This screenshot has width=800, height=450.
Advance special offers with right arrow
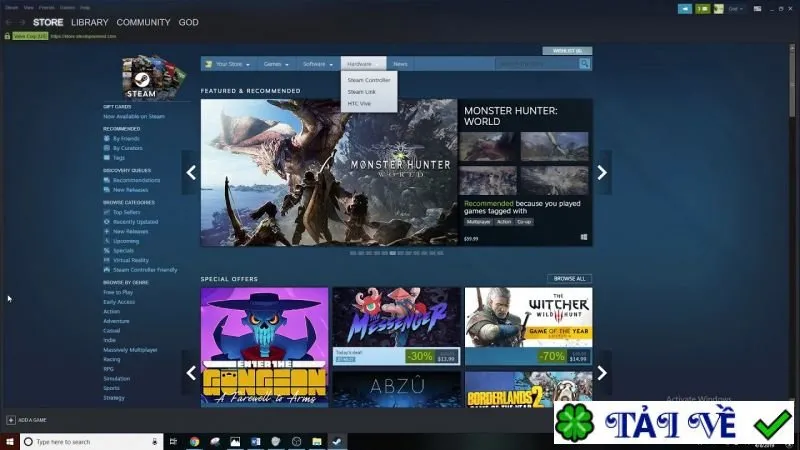[602, 373]
